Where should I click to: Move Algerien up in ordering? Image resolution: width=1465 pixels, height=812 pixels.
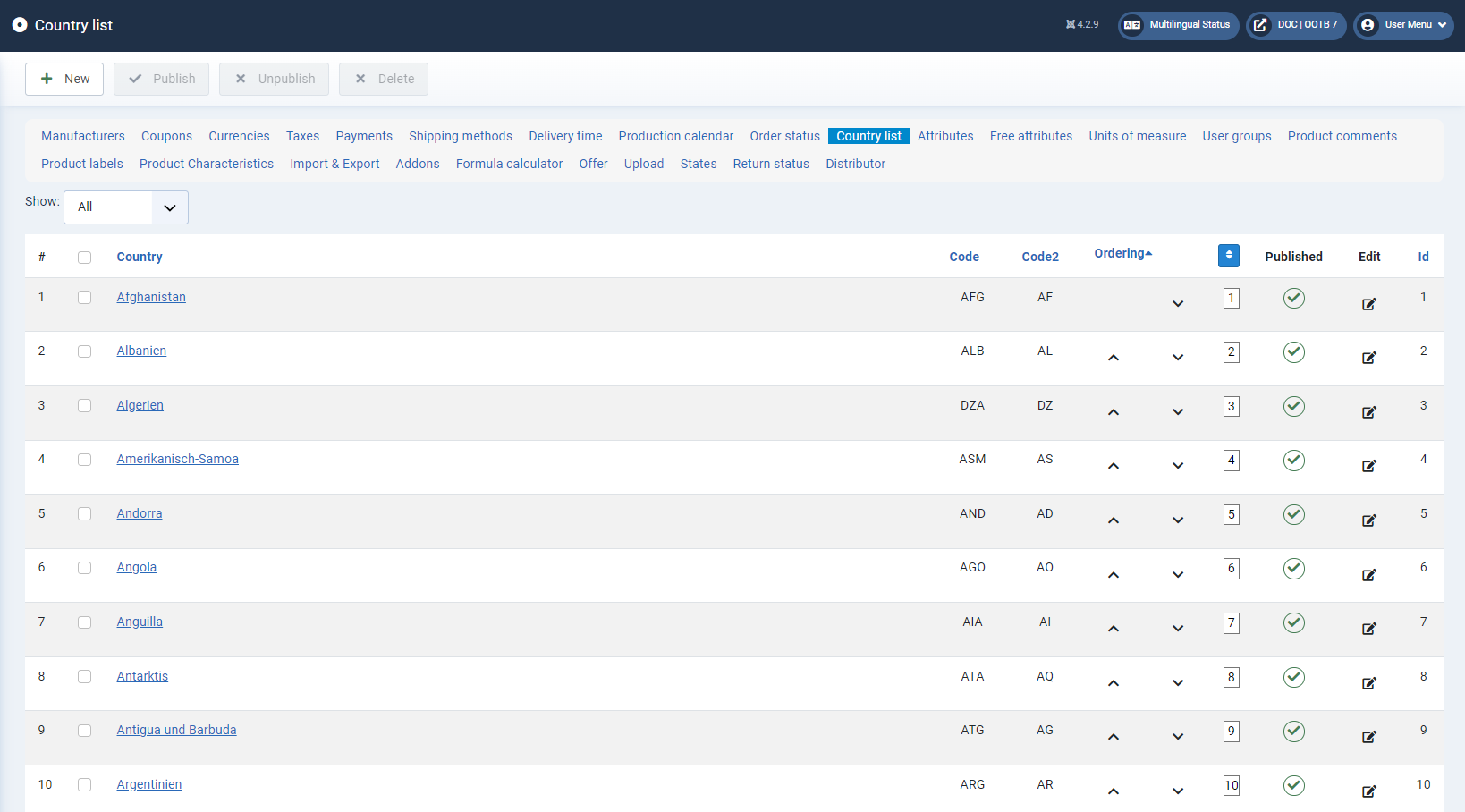[x=1114, y=412]
